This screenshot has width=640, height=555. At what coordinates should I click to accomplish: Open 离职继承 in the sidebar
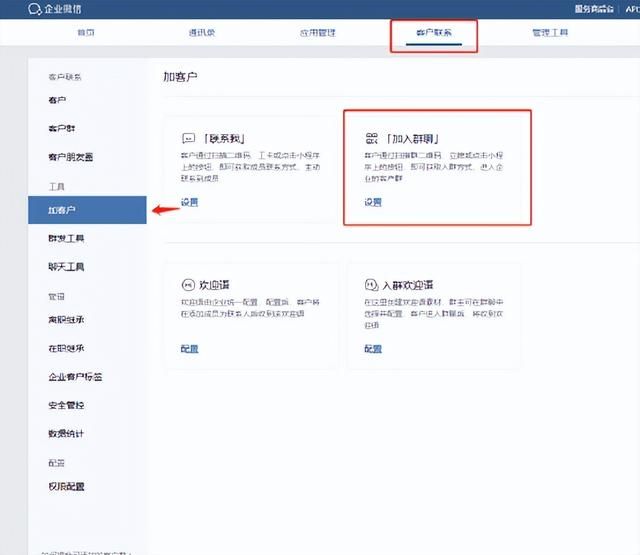[66, 320]
